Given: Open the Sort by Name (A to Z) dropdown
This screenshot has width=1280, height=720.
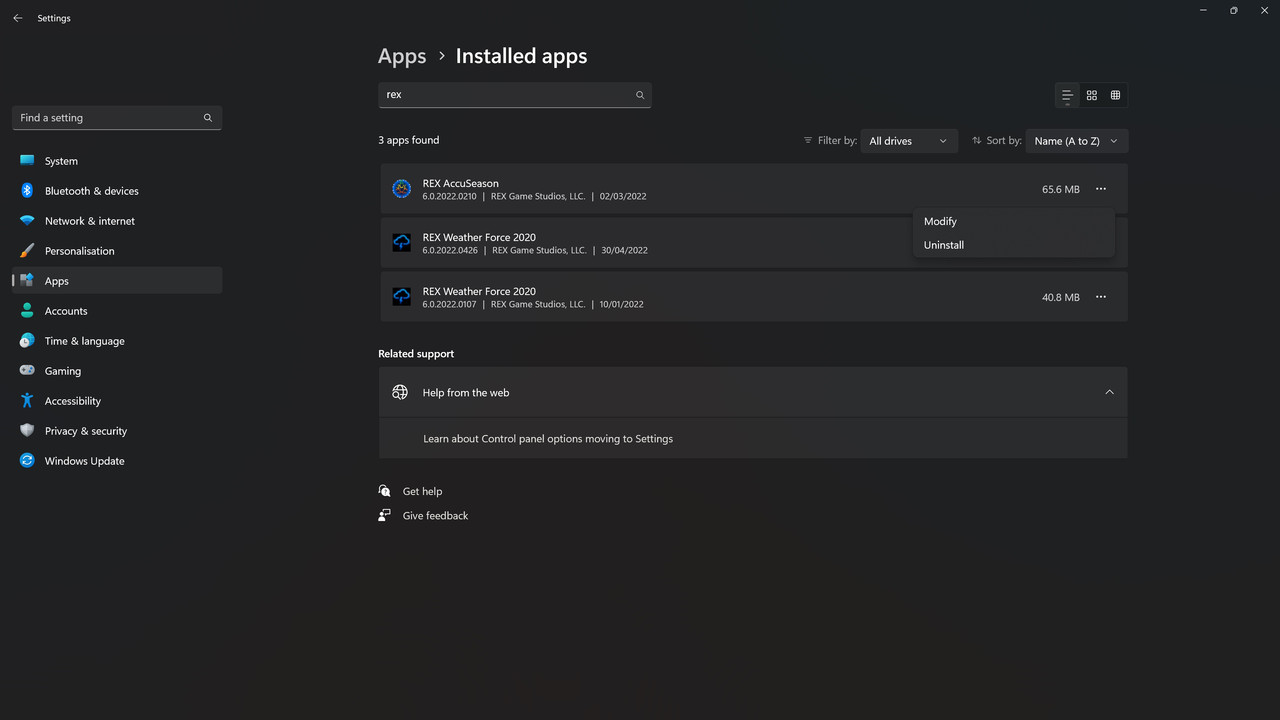Looking at the screenshot, I should click(x=1077, y=141).
